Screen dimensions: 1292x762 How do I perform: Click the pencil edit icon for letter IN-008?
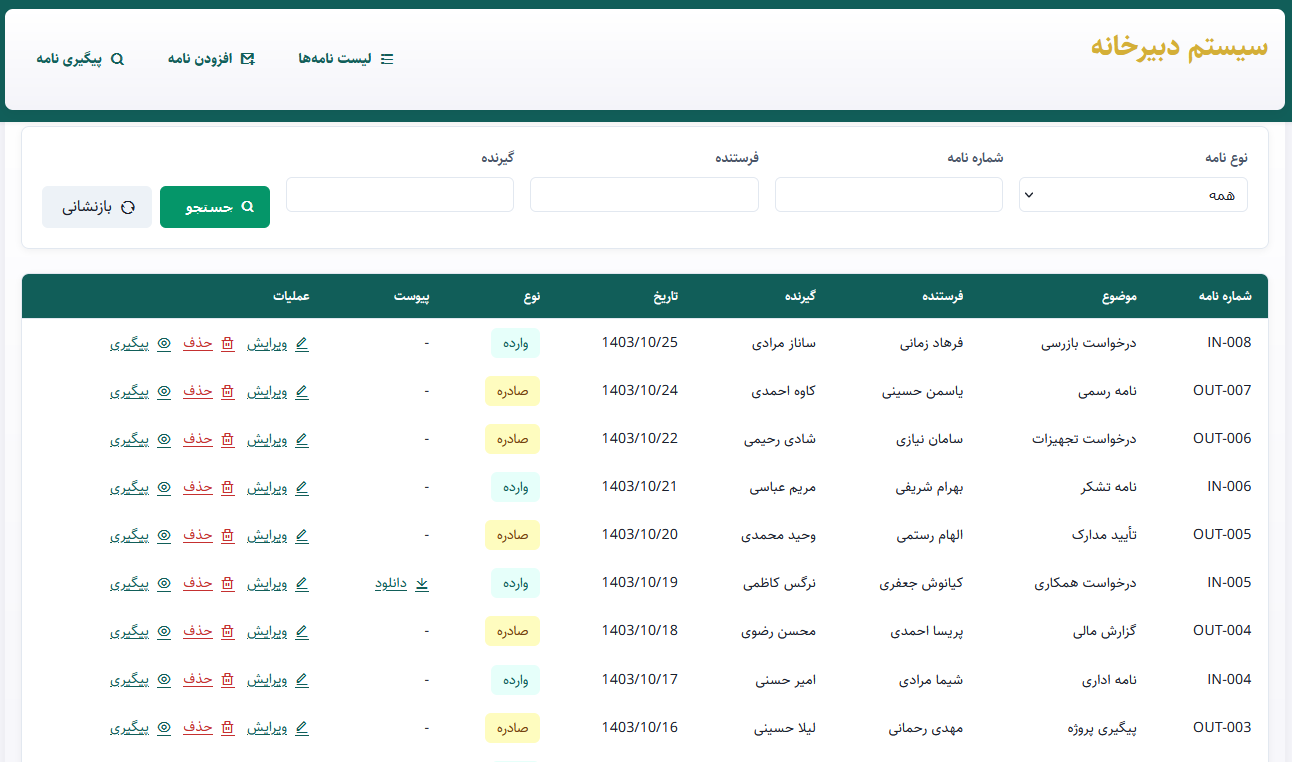point(302,343)
